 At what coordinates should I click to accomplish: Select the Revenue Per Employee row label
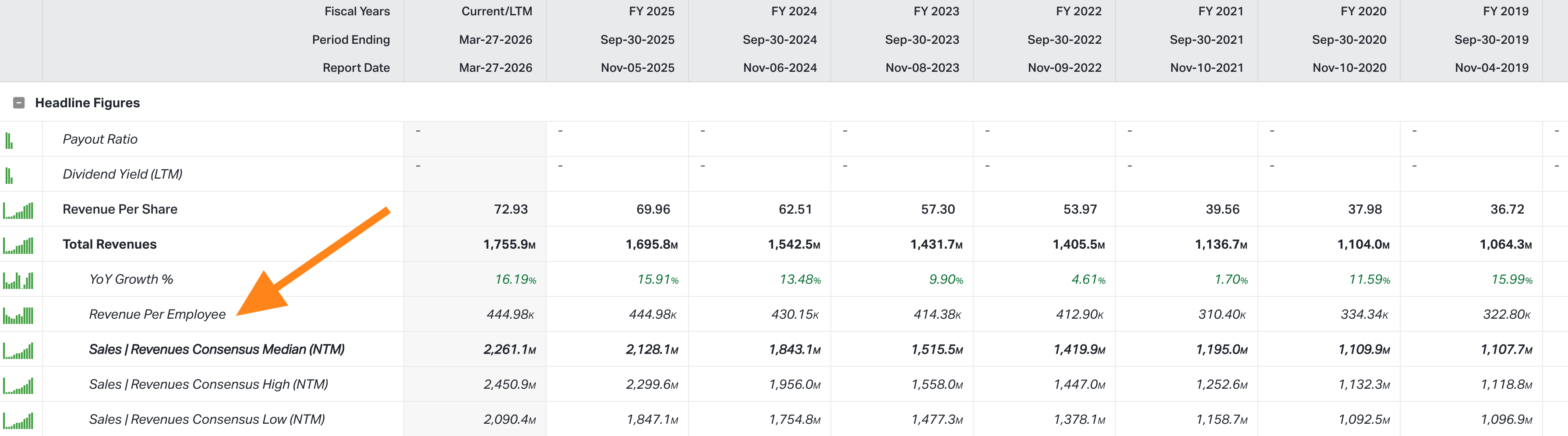tap(157, 314)
